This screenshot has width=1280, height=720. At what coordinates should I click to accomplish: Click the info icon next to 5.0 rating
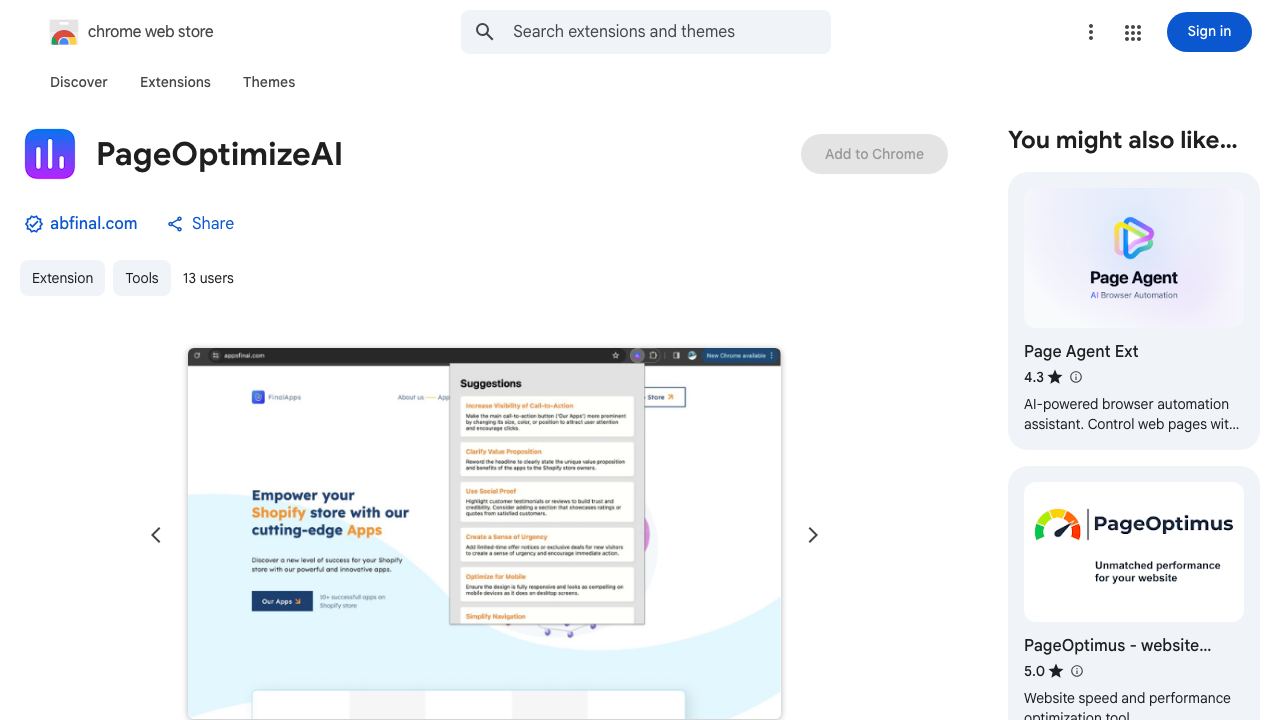[x=1076, y=671]
